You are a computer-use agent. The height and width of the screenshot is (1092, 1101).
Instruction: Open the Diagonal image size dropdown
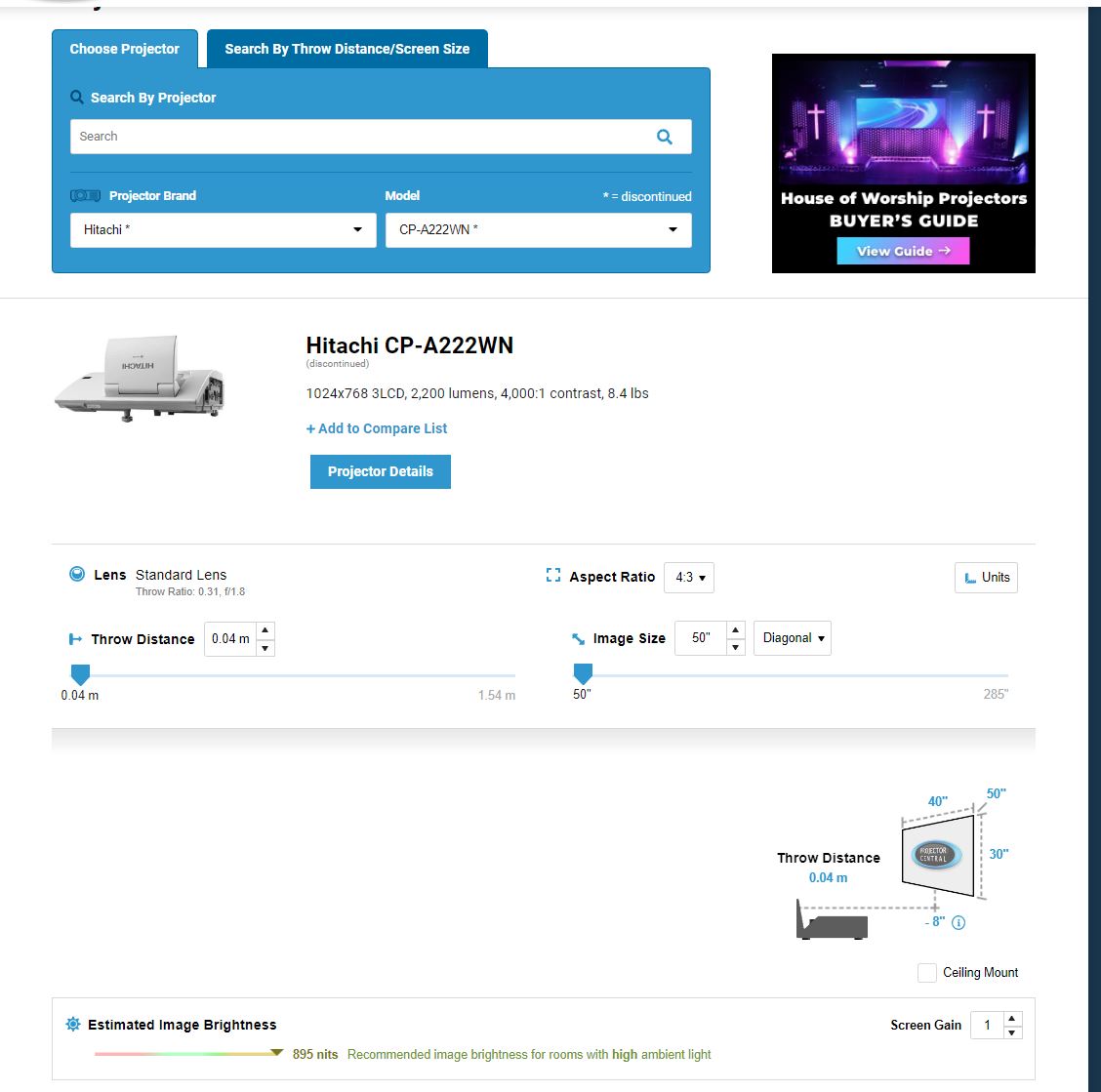(792, 638)
